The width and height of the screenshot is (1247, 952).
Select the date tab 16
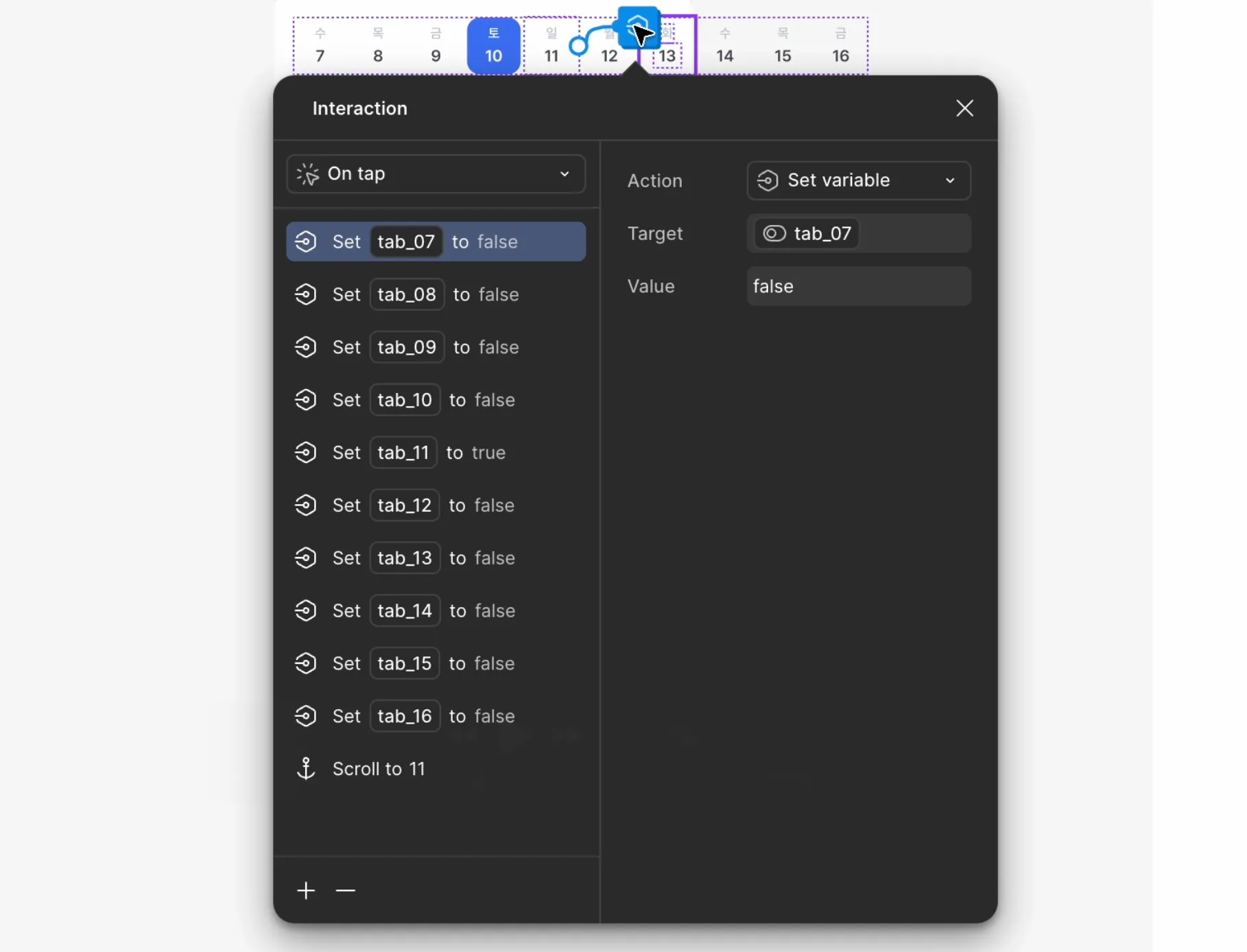[x=840, y=46]
